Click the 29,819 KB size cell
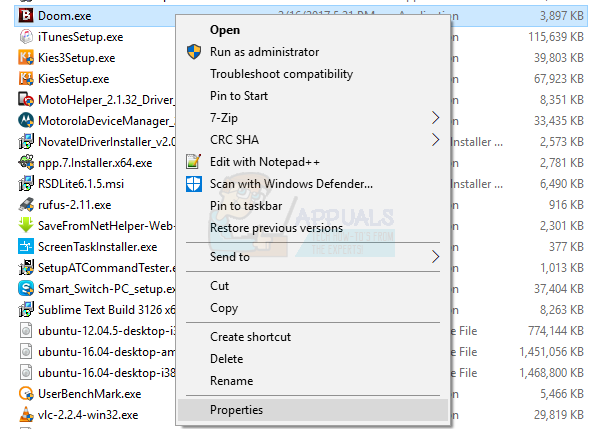The image size is (602, 429). 559,414
